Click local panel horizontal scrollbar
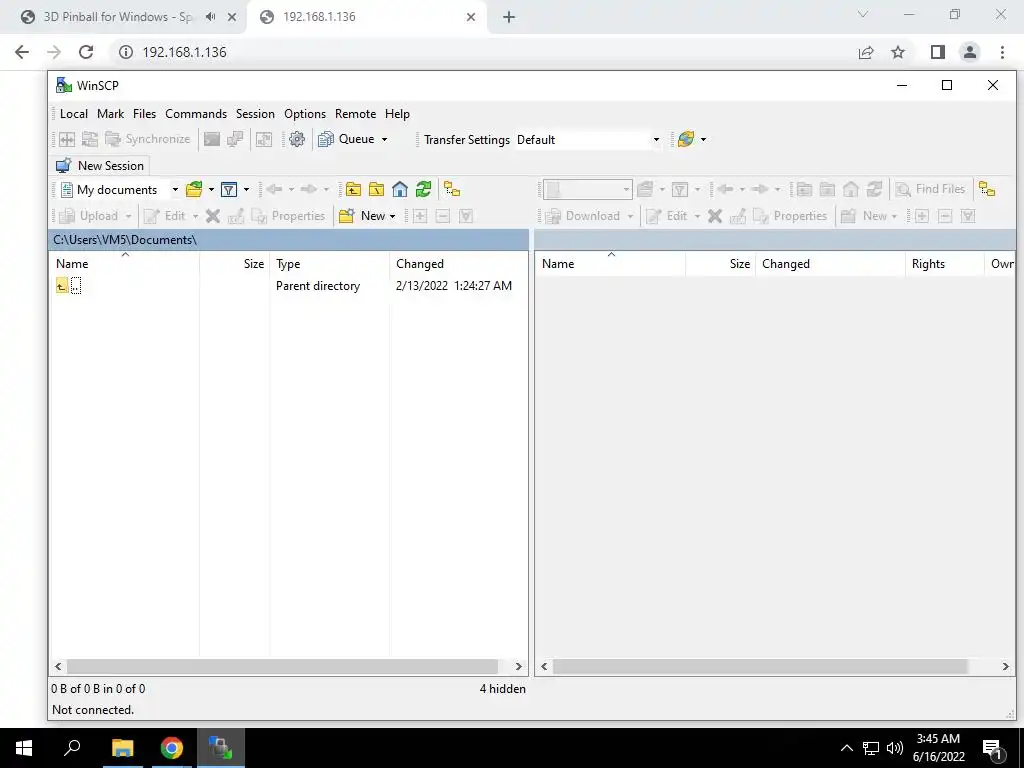 pyautogui.click(x=282, y=666)
